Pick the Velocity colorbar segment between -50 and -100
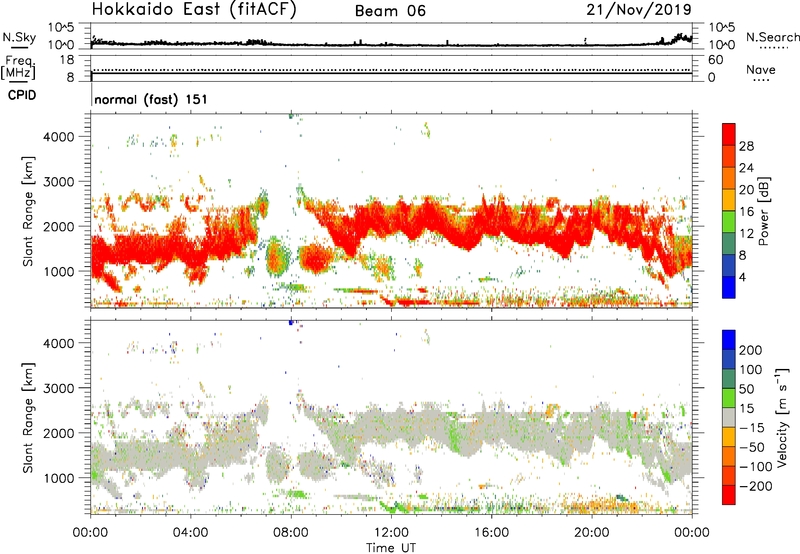 pos(729,456)
